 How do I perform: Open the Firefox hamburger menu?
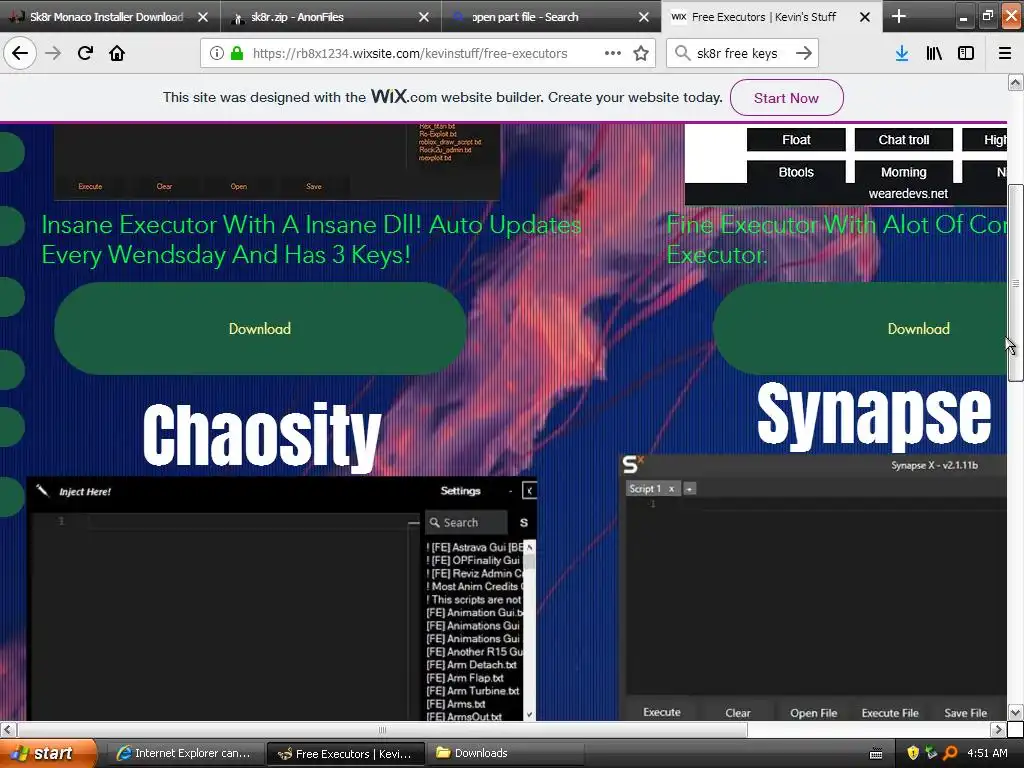1005,53
